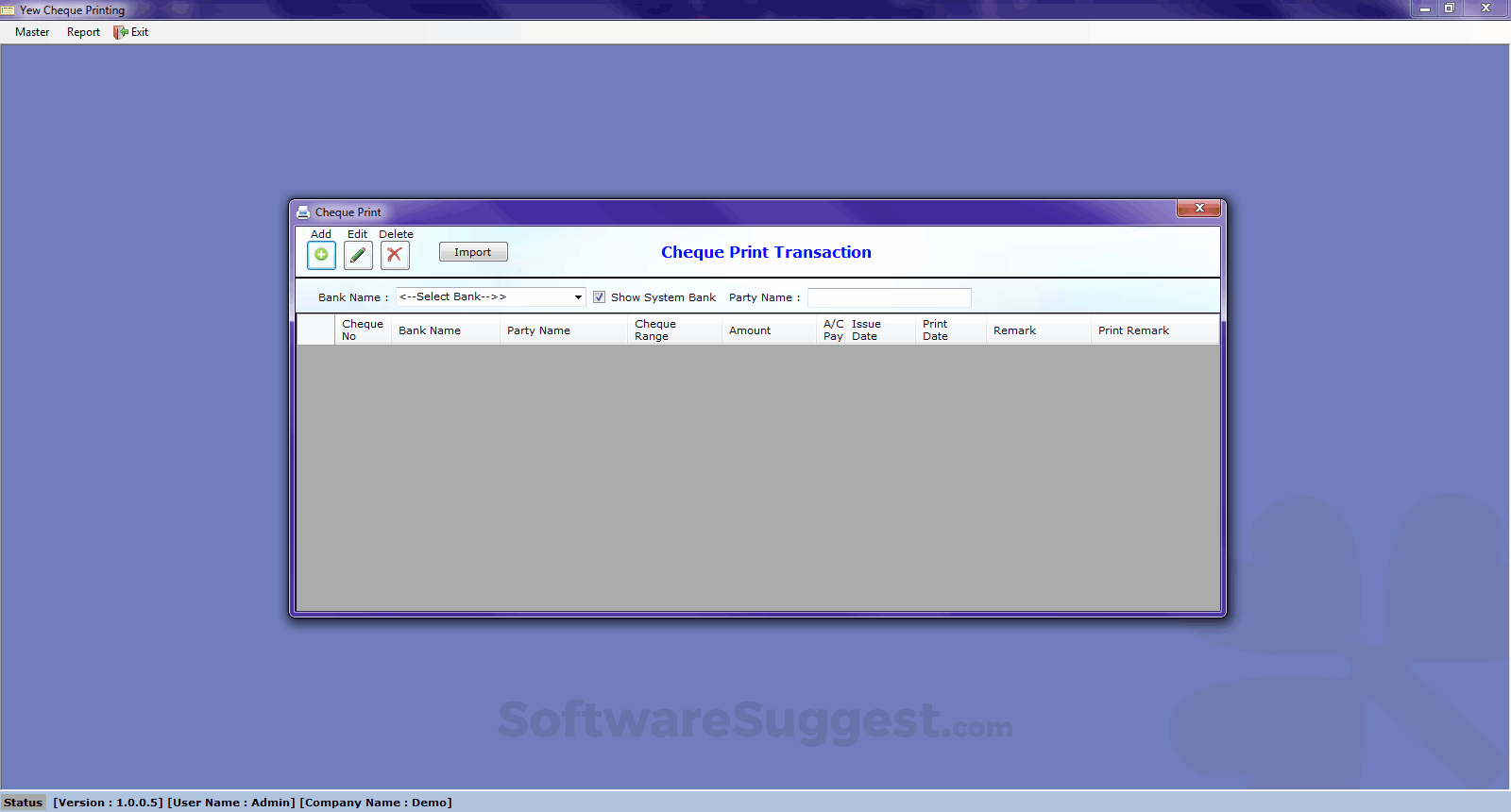
Task: Sort by the Cheque No column header
Action: pyautogui.click(x=363, y=330)
